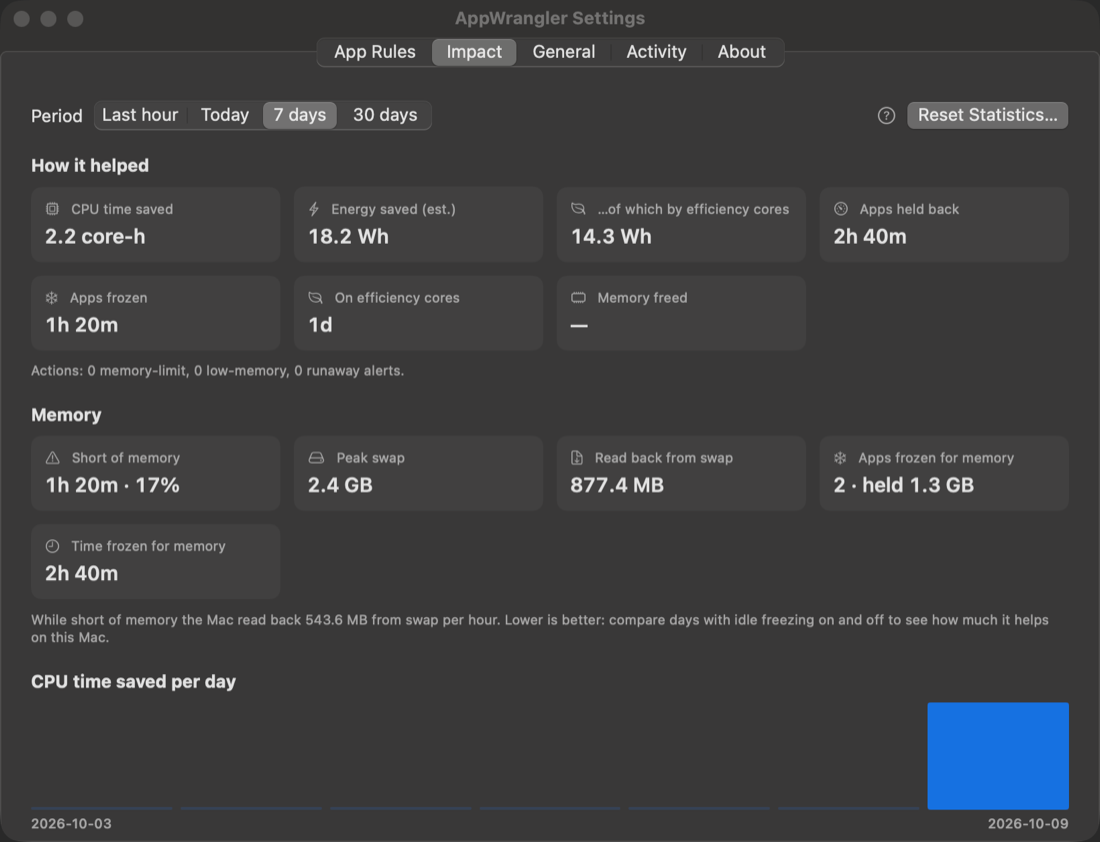
Task: Open the About tab
Action: click(742, 52)
